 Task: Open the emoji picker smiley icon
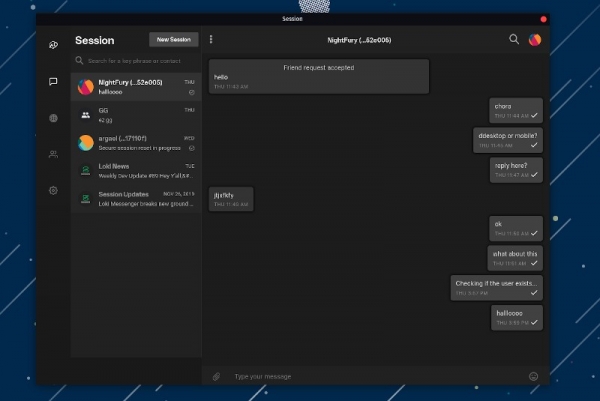point(533,376)
